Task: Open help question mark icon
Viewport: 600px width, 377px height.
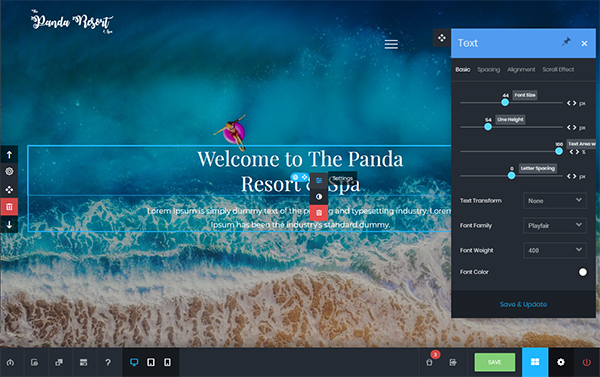Action: [x=108, y=362]
